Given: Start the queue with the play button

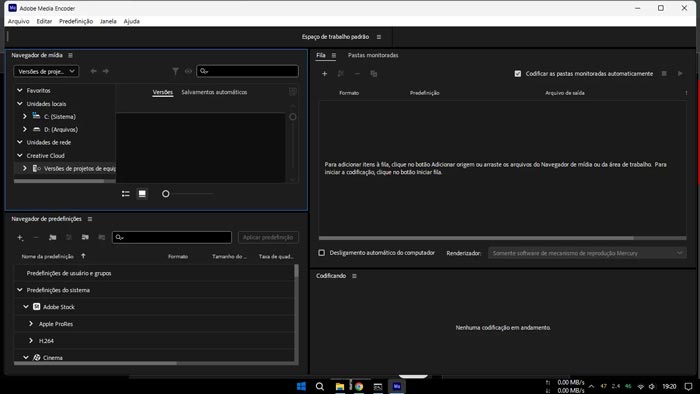Looking at the screenshot, I should pyautogui.click(x=680, y=74).
